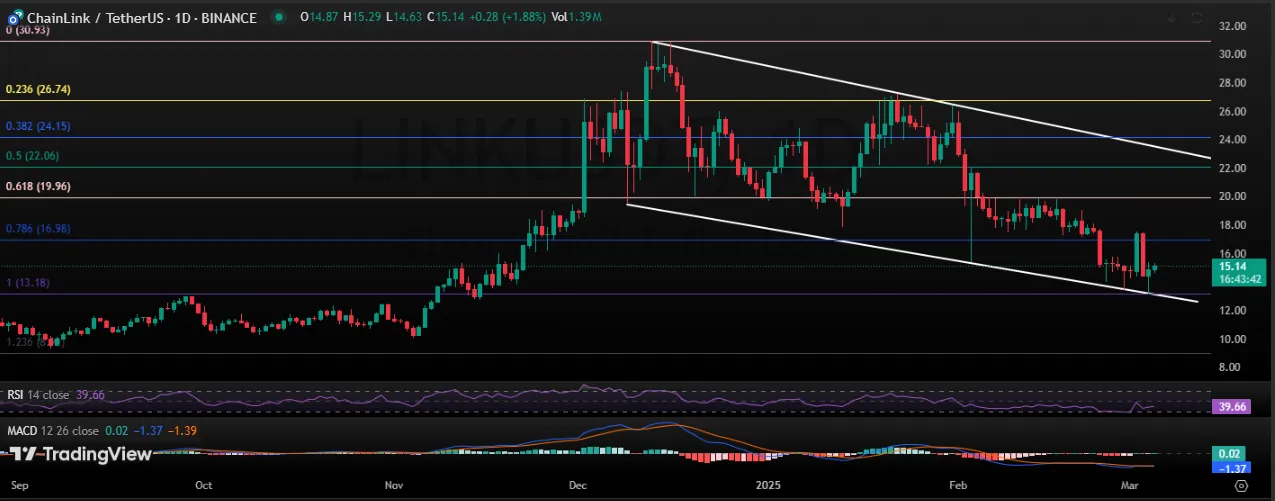Click the high value H15.29 readout
The image size is (1275, 501).
click(x=361, y=18)
